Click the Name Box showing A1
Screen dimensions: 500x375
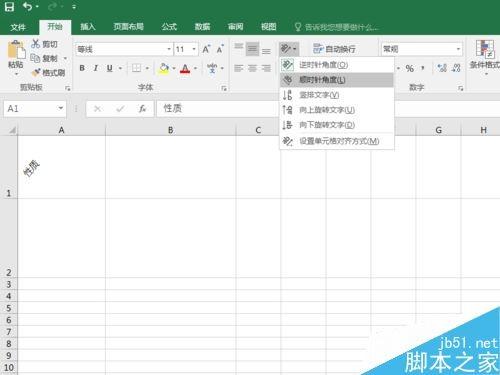point(35,108)
